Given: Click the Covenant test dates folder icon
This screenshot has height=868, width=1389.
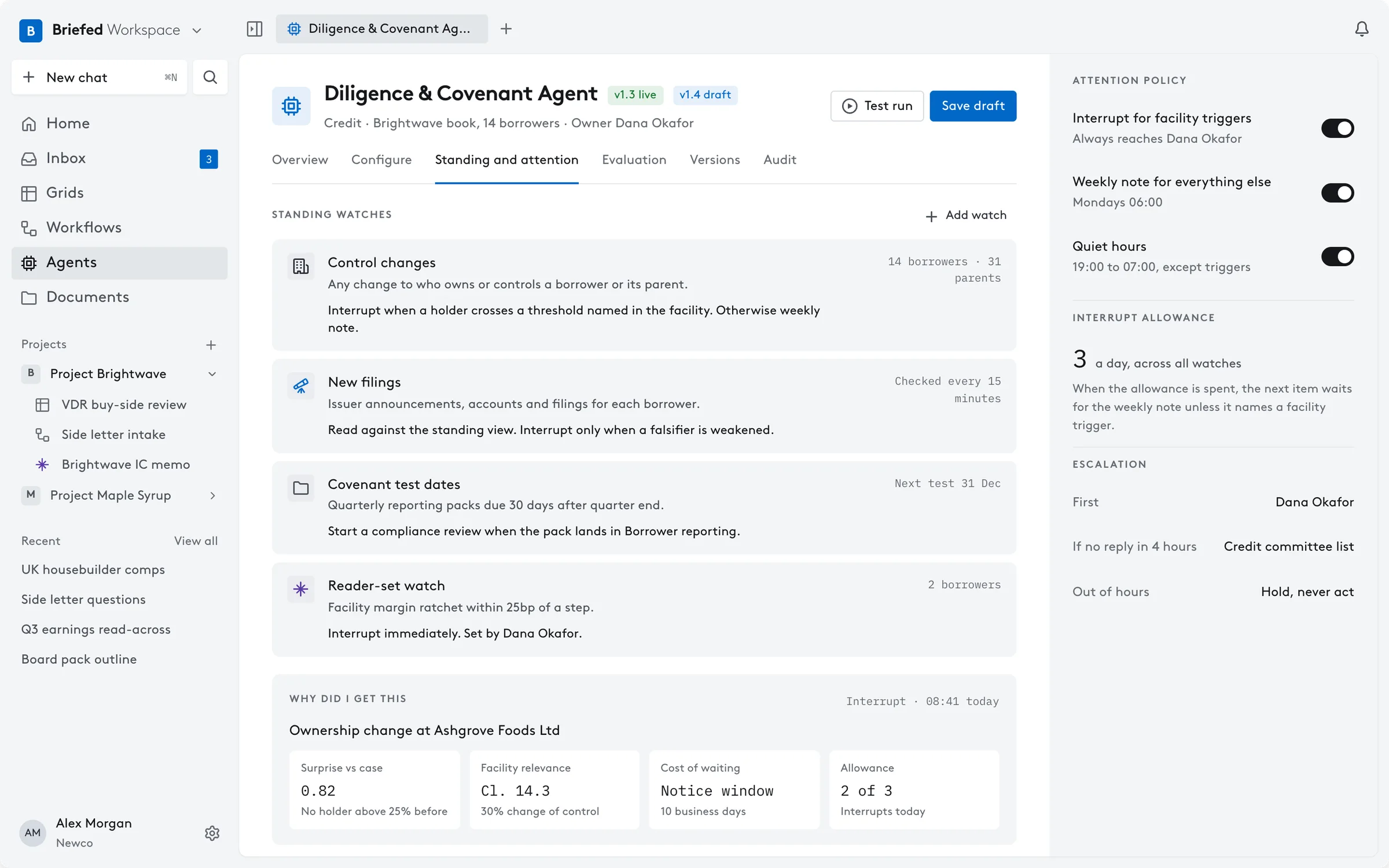Looking at the screenshot, I should pyautogui.click(x=301, y=488).
